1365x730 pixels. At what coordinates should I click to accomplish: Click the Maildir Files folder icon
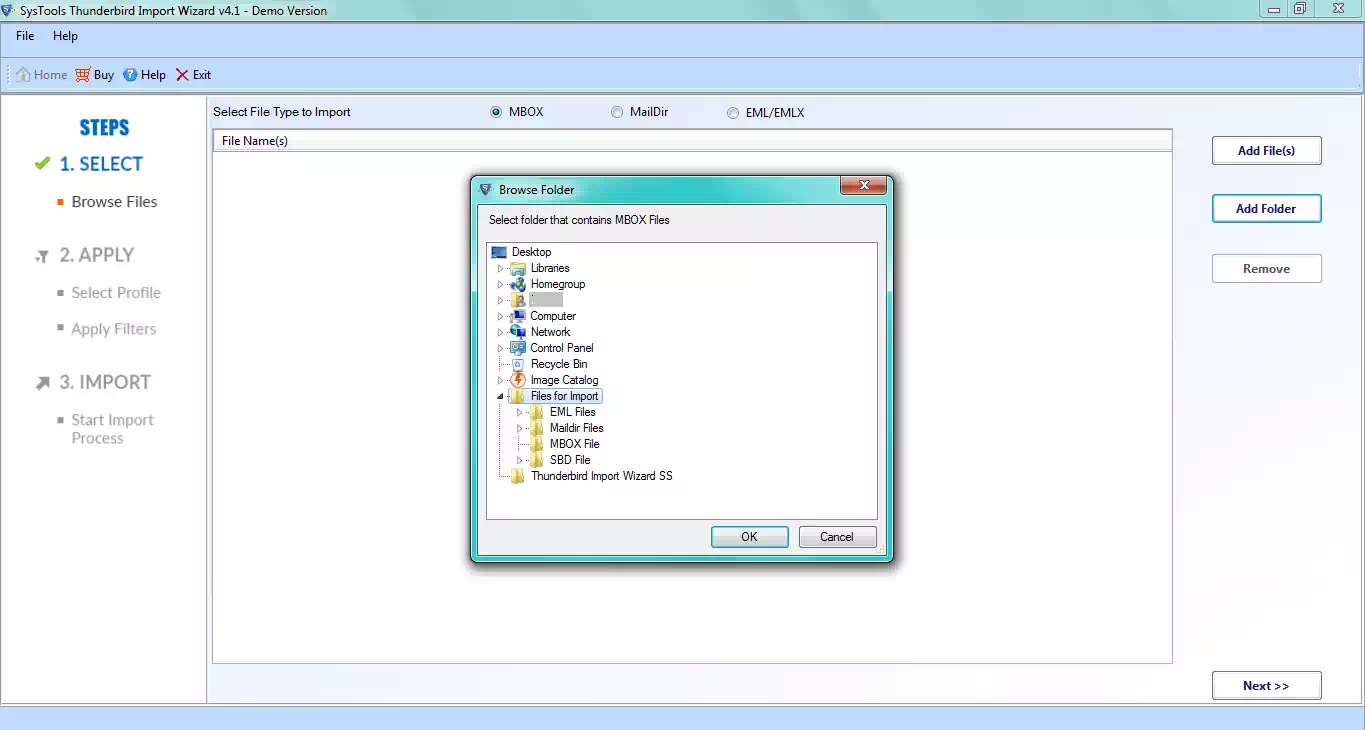click(537, 428)
